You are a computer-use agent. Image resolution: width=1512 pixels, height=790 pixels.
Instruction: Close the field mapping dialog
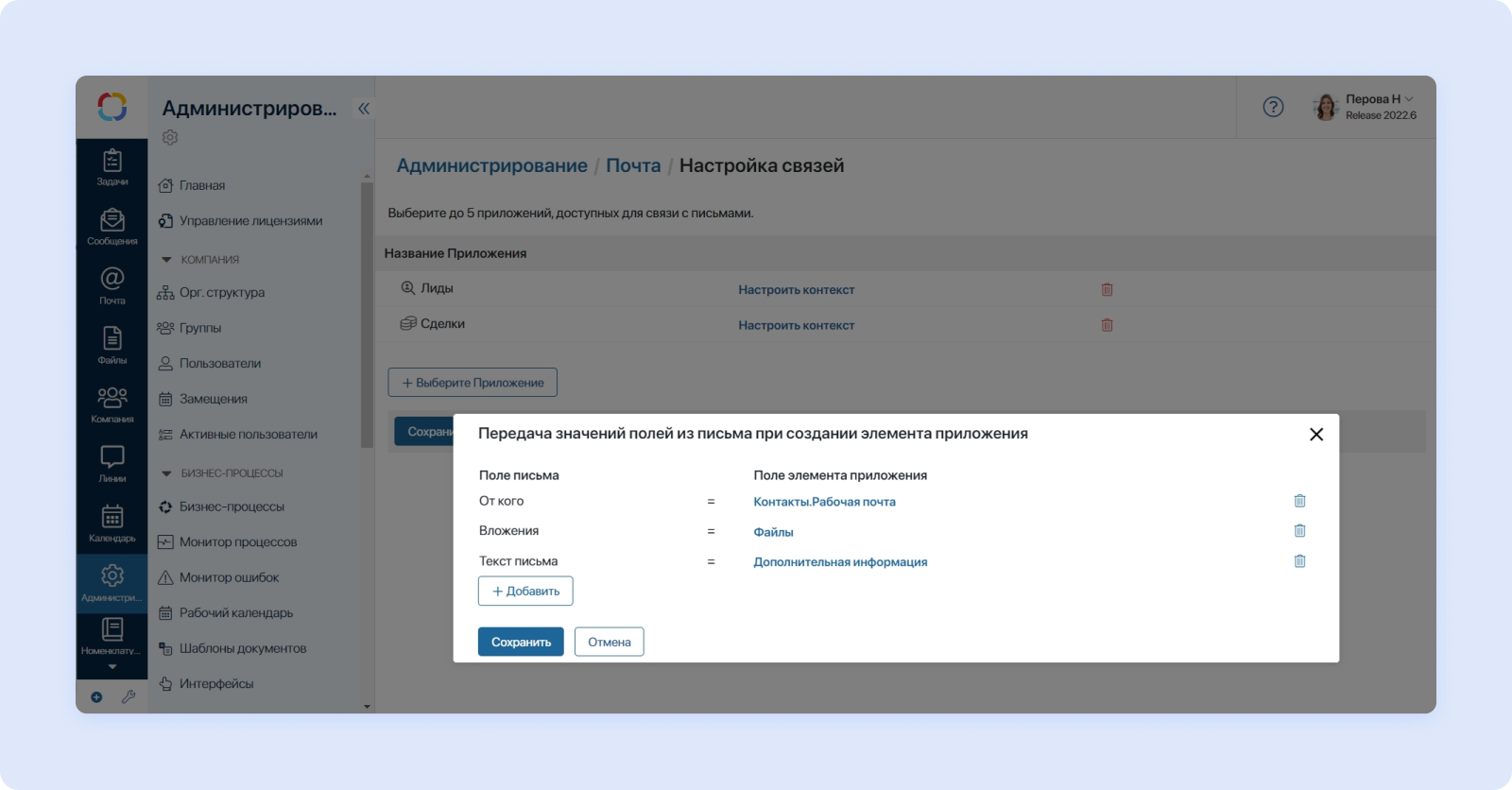(x=1316, y=435)
